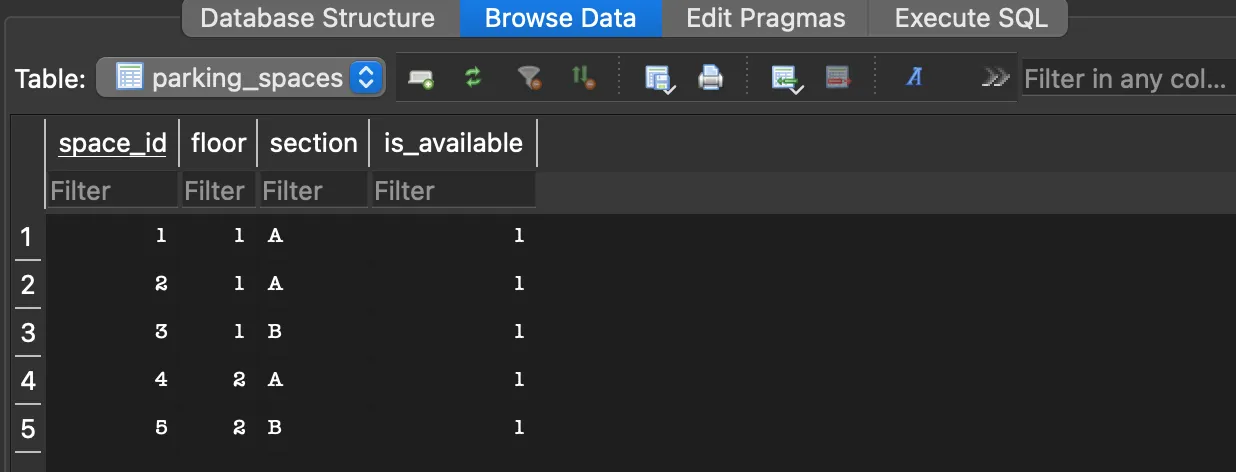The image size is (1236, 472).
Task: Go to the Execute SQL tab
Action: coord(971,18)
